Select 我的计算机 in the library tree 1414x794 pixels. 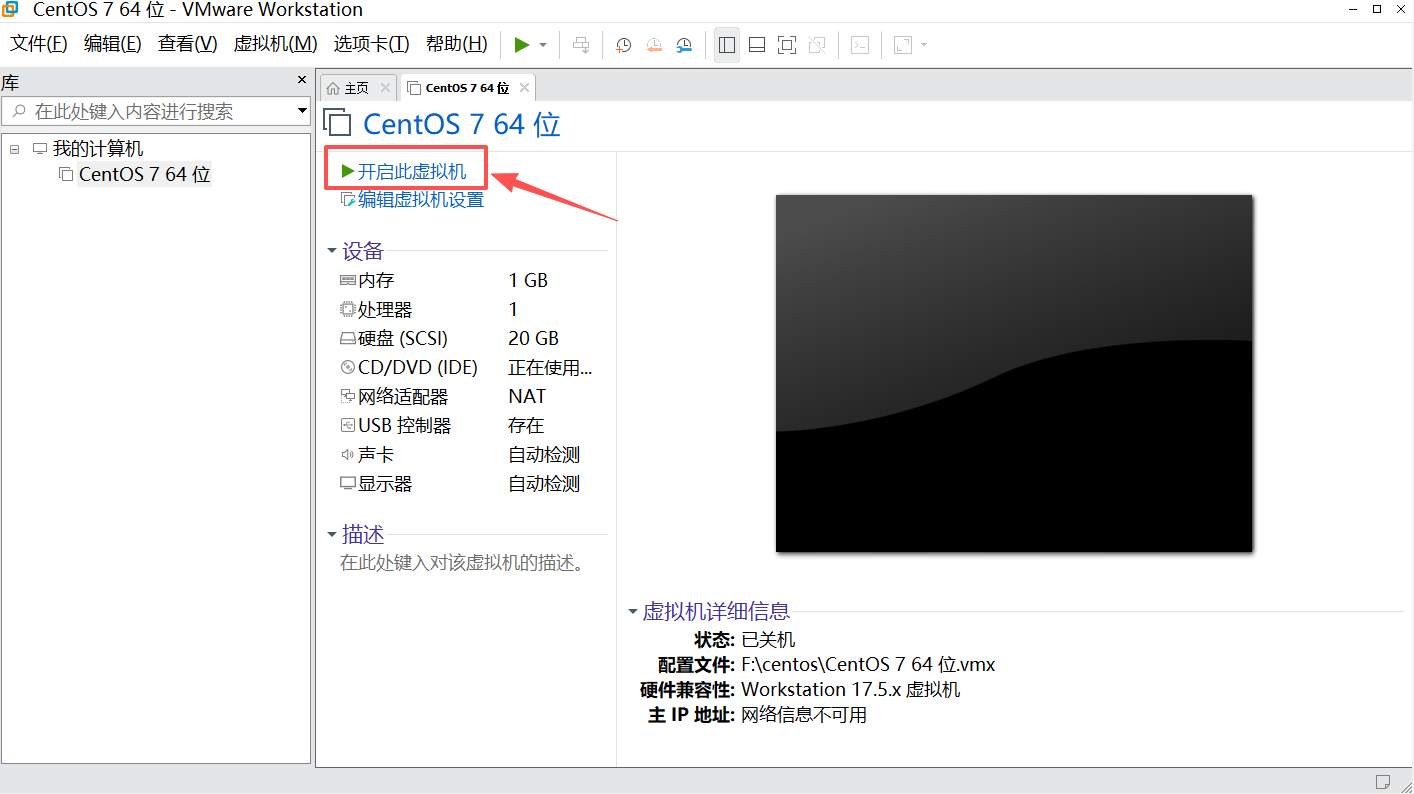click(x=97, y=149)
